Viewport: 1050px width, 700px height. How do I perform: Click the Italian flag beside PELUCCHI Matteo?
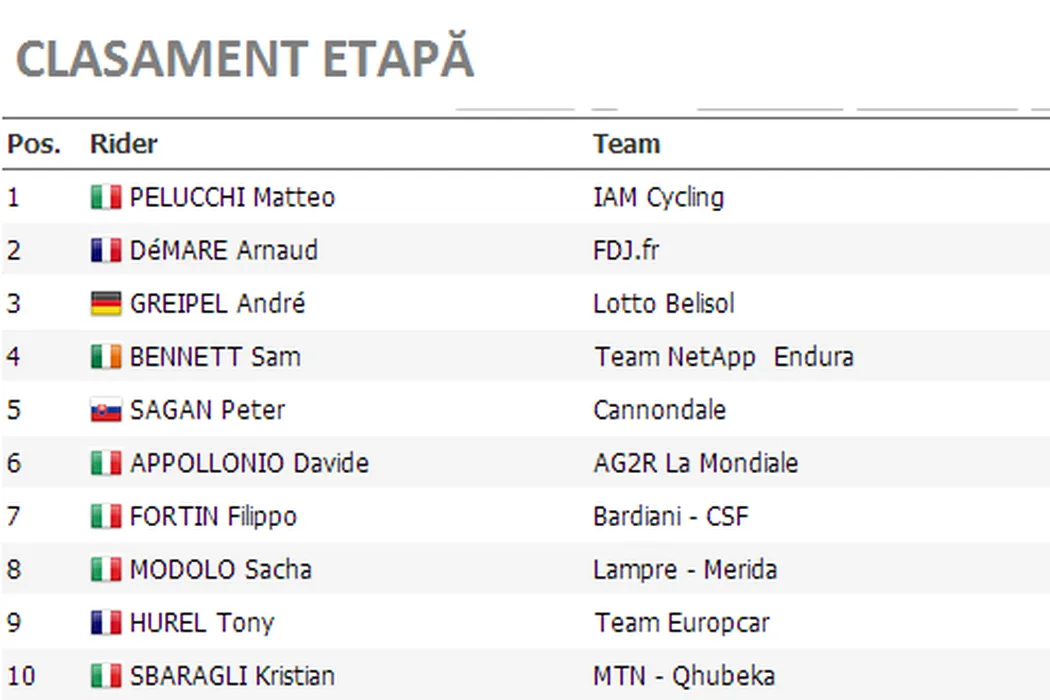[x=105, y=197]
